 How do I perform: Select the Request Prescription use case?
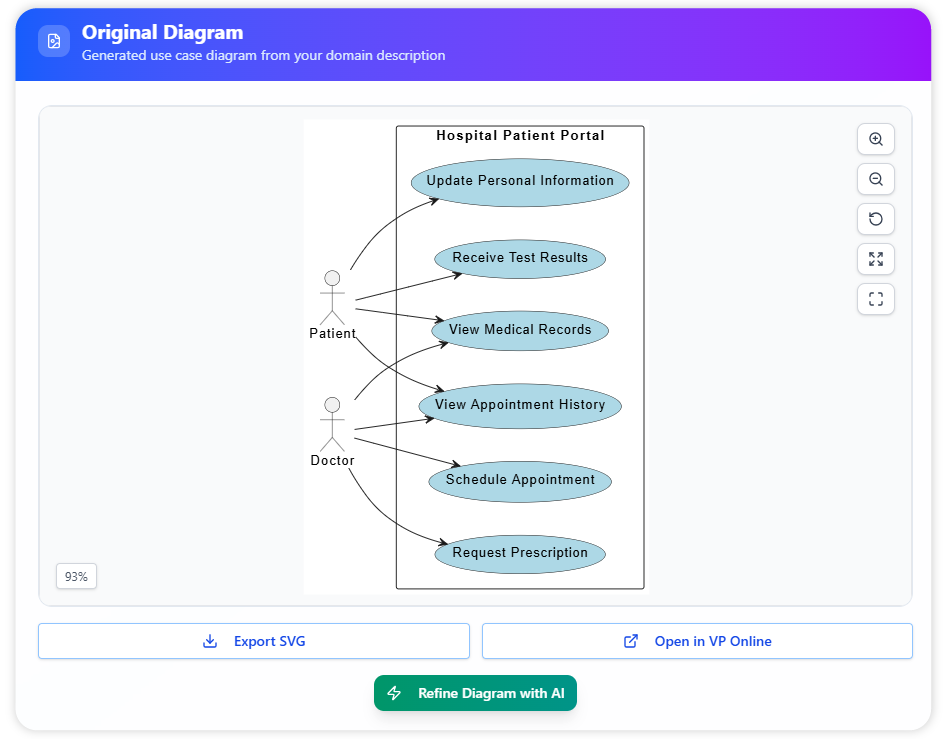coord(520,553)
